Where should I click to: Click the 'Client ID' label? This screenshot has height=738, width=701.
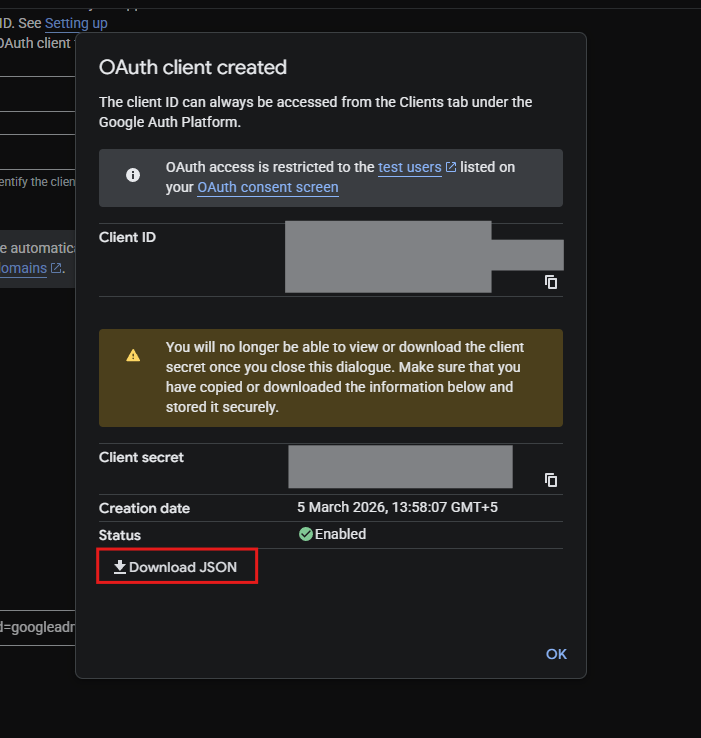(127, 237)
